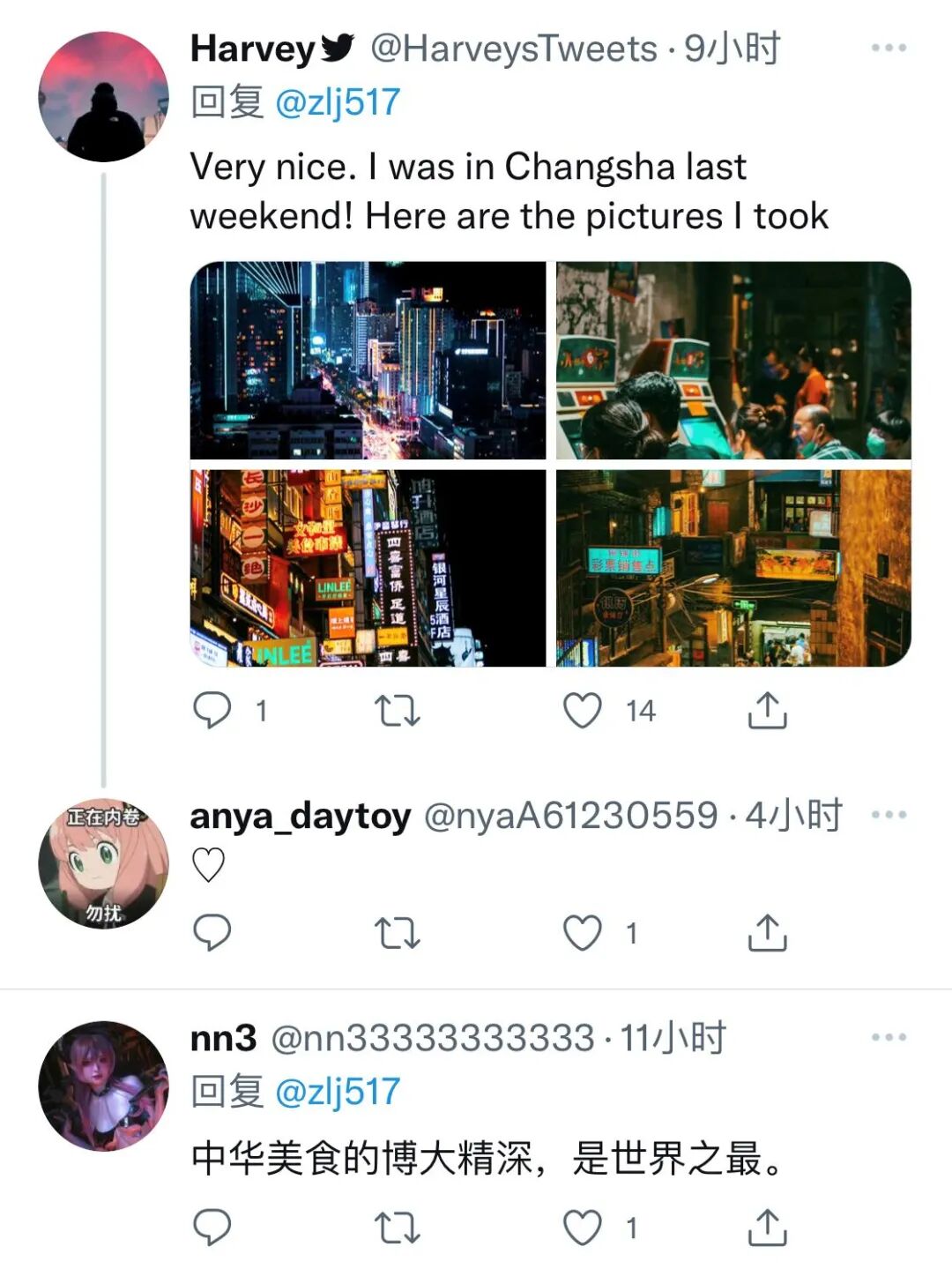Retweet anya_daytoy's tweet
The width and height of the screenshot is (952, 1269).
398,933
